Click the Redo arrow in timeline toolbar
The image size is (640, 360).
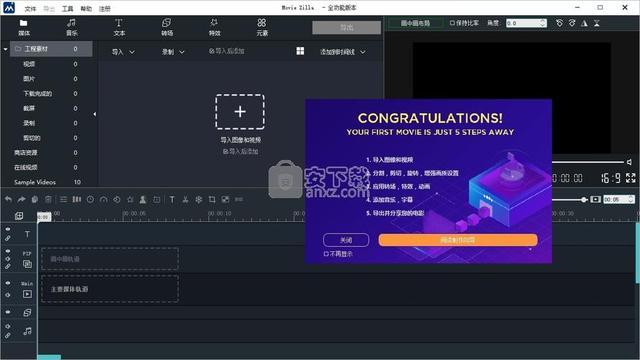(x=22, y=199)
